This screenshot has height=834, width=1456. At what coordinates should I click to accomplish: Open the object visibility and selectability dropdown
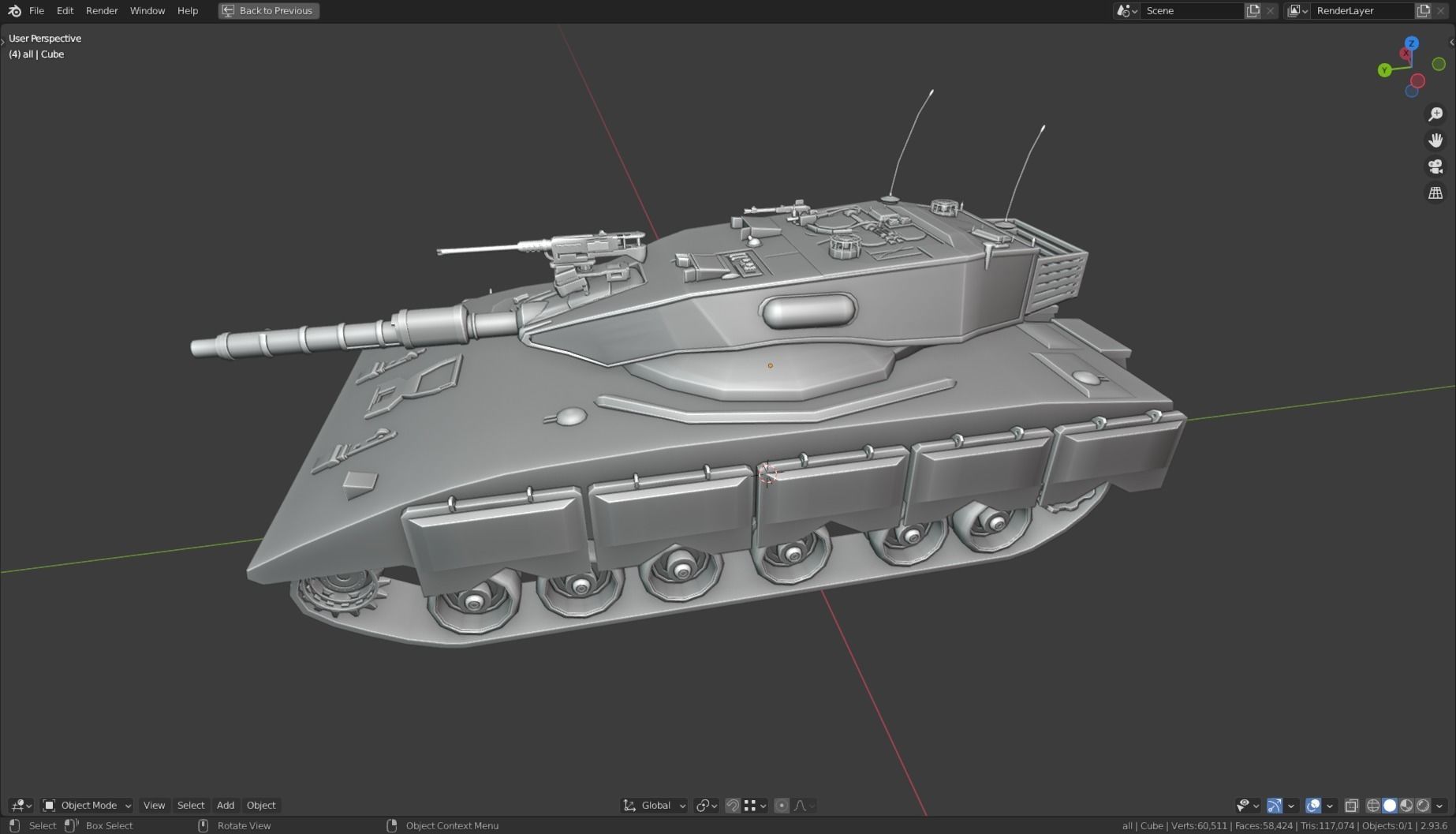click(x=1247, y=805)
